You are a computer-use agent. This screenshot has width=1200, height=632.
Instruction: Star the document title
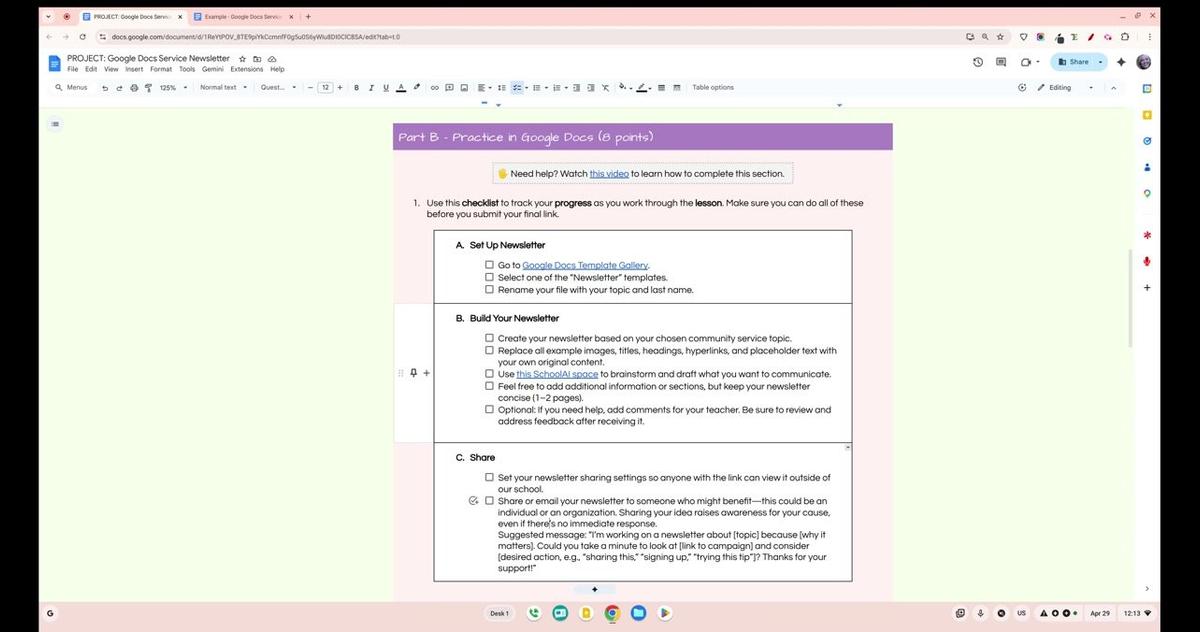[243, 59]
